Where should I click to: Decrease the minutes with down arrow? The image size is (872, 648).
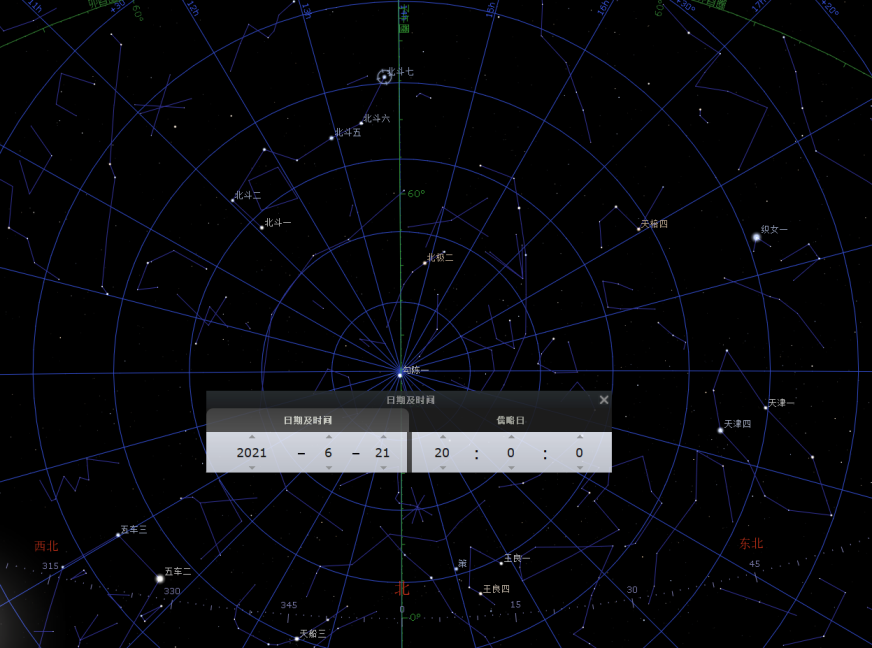(x=511, y=467)
